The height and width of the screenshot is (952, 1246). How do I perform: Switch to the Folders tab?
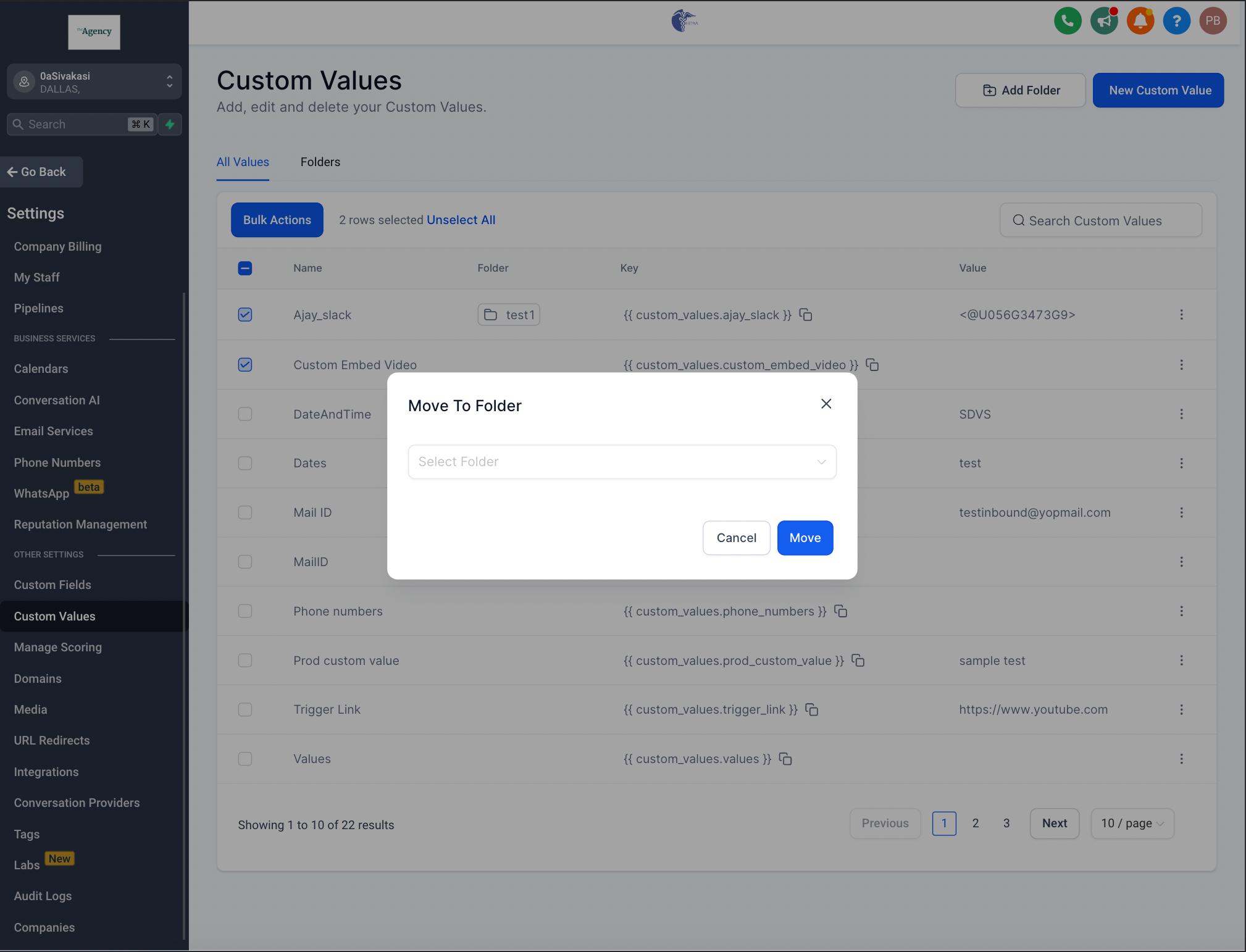pyautogui.click(x=319, y=161)
